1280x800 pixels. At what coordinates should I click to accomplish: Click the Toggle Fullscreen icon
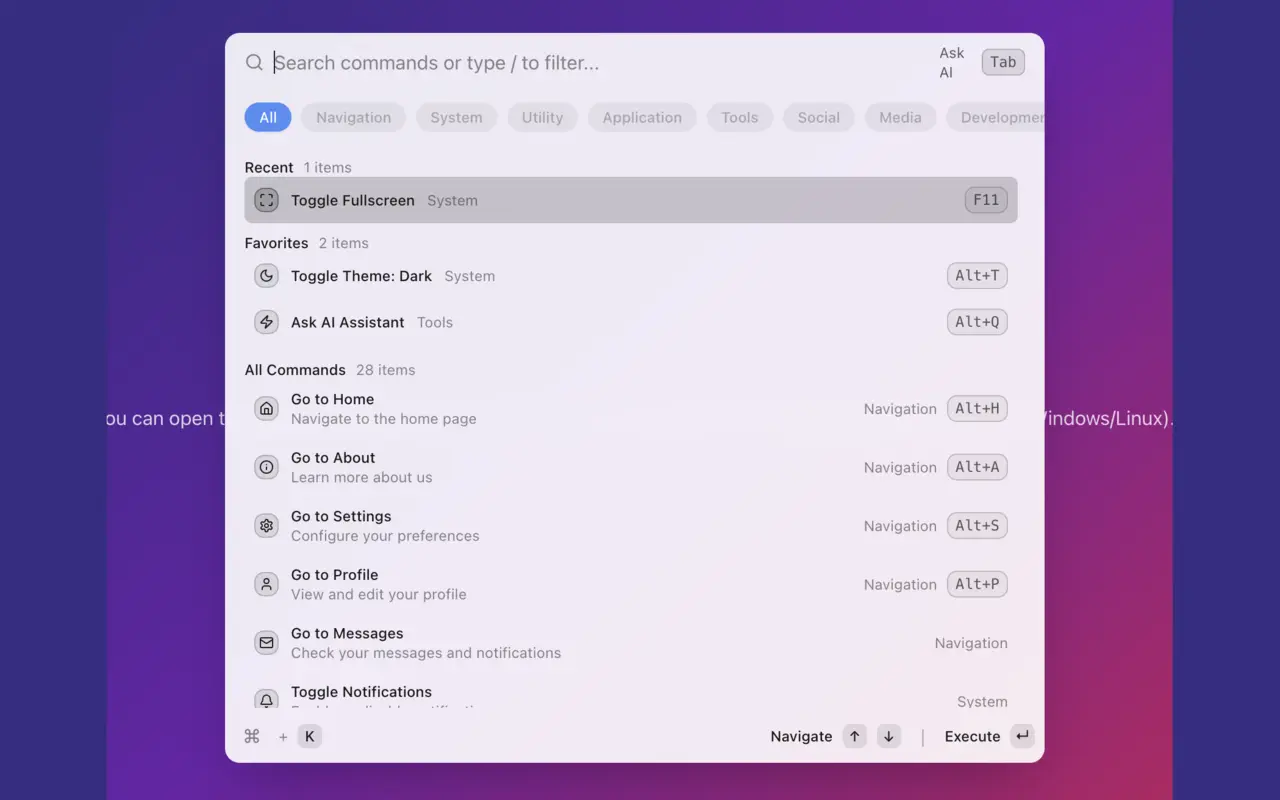point(266,200)
